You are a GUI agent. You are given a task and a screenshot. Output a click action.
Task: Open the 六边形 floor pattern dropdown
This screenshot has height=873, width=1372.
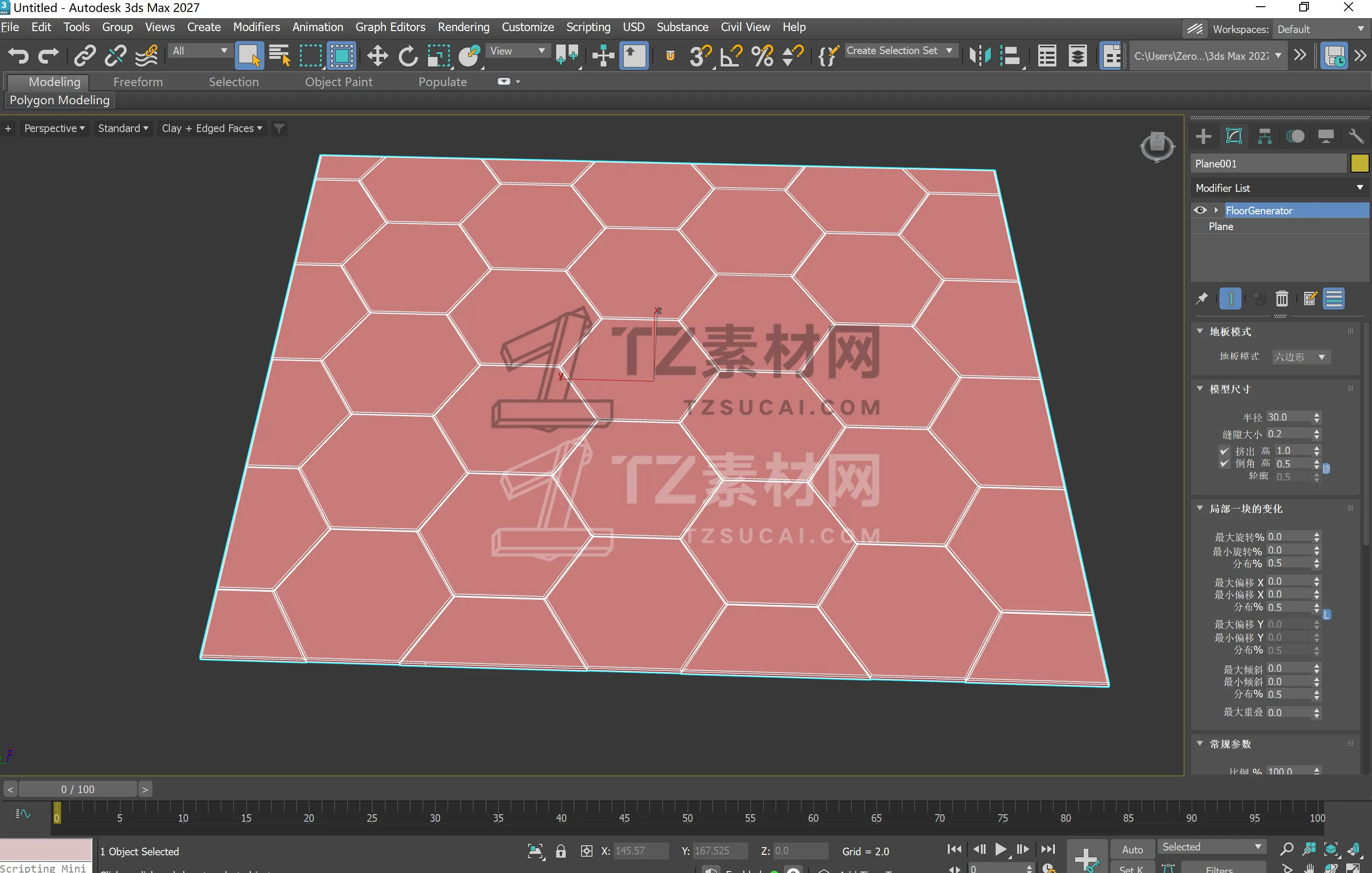(1301, 357)
